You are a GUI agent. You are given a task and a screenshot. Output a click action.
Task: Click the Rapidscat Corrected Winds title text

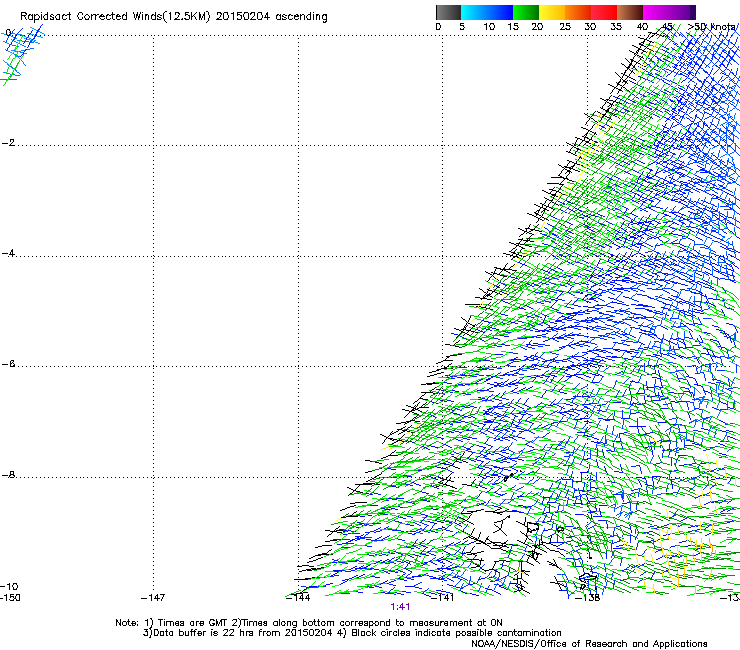[174, 17]
